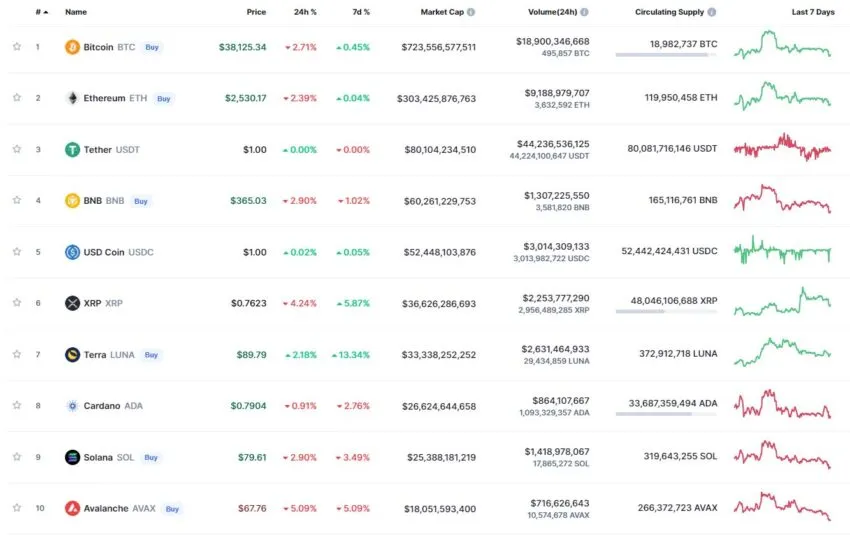850x537 pixels.
Task: Click the XRP logo icon
Action: click(72, 303)
